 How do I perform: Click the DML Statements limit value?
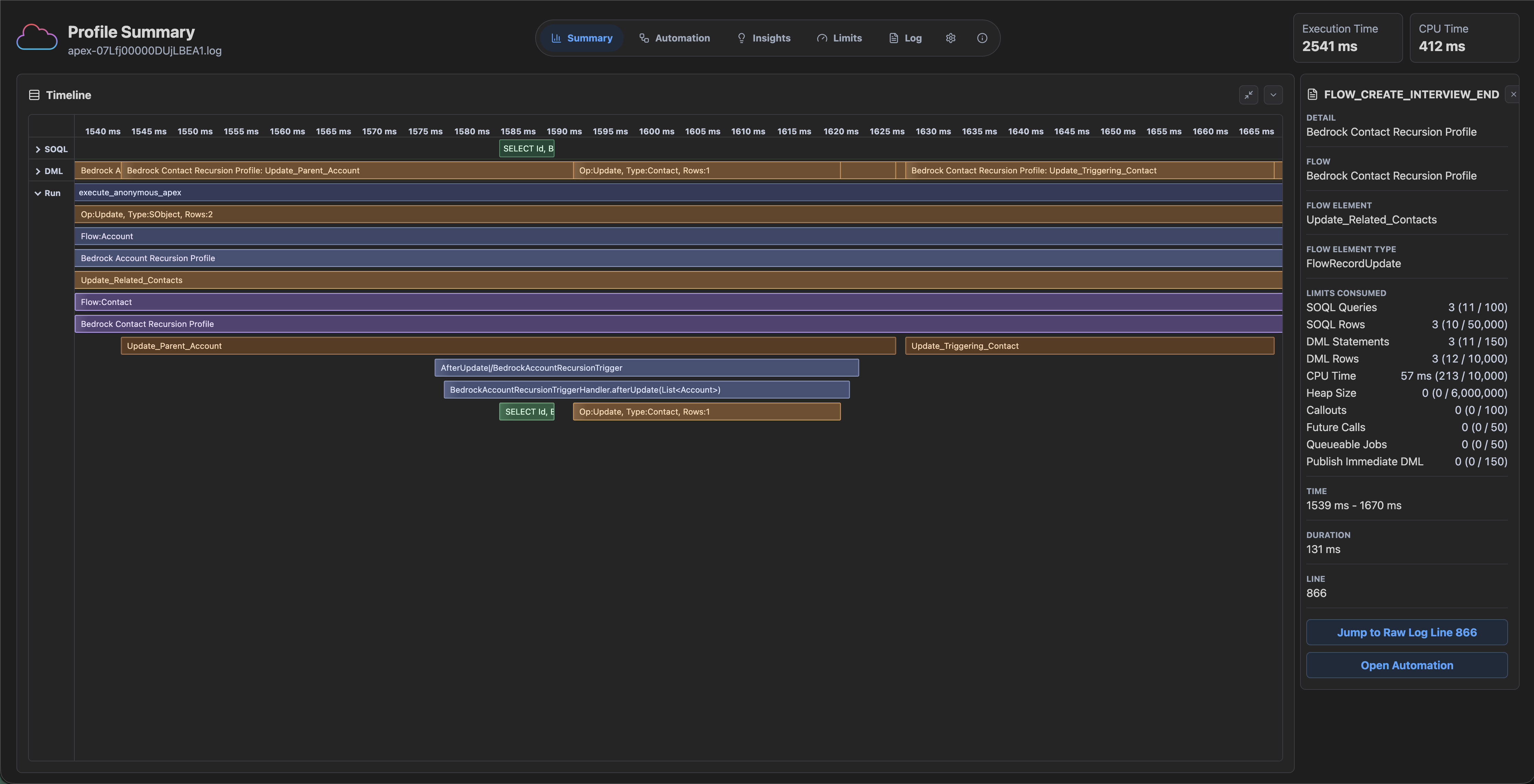pyautogui.click(x=1477, y=342)
